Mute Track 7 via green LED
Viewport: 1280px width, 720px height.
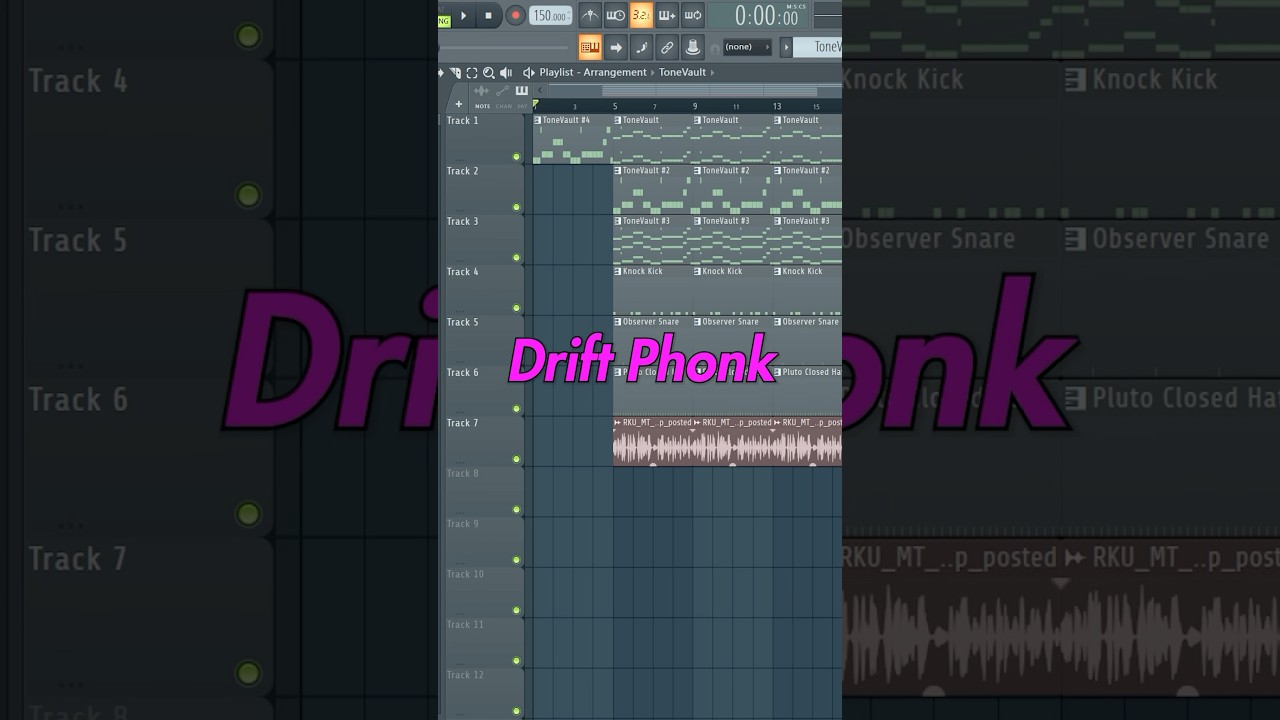(x=516, y=459)
